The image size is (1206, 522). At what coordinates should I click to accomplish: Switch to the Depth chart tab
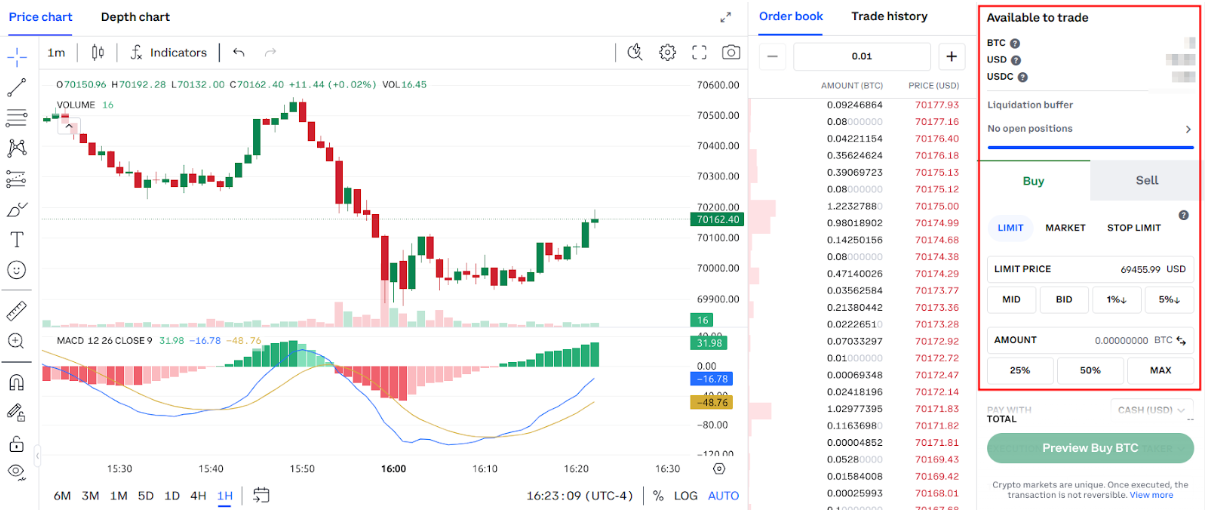135,17
